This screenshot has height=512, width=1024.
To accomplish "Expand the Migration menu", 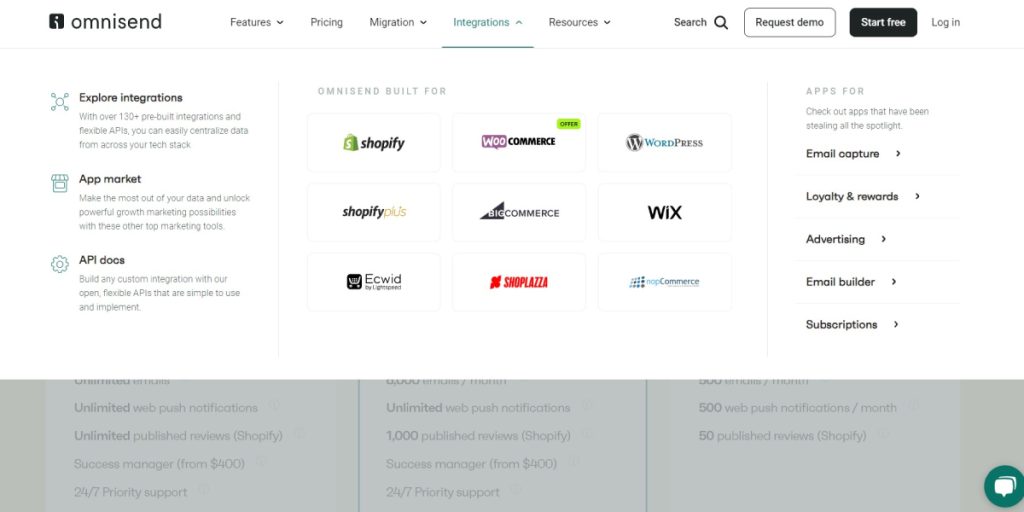I will tap(398, 22).
